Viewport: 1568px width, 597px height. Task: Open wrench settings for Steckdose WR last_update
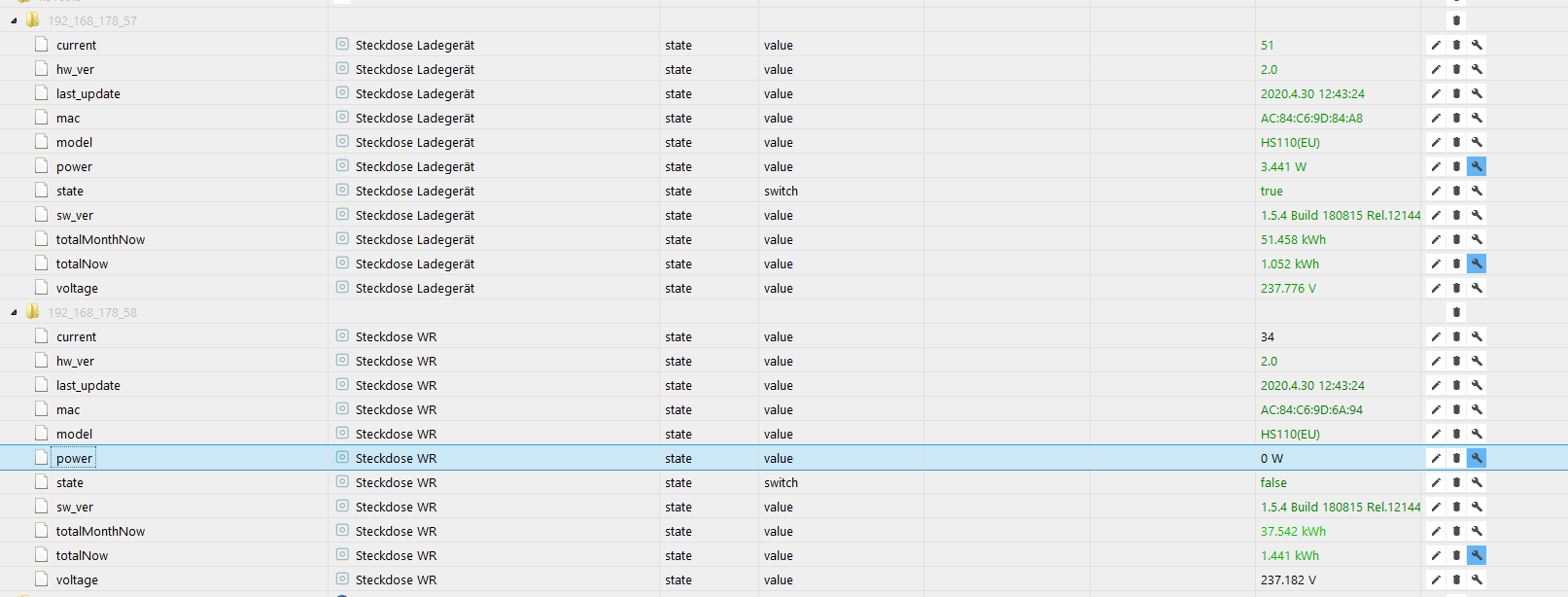tap(1477, 385)
